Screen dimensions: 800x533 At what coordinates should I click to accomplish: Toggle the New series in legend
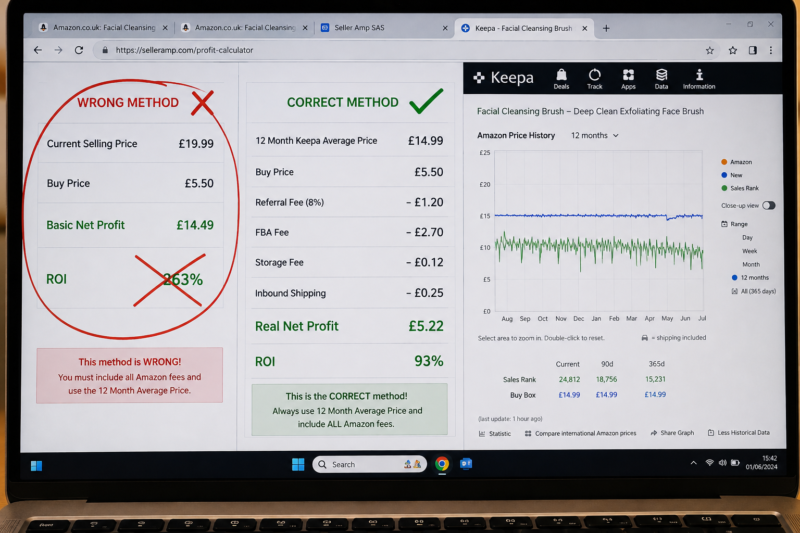[732, 175]
